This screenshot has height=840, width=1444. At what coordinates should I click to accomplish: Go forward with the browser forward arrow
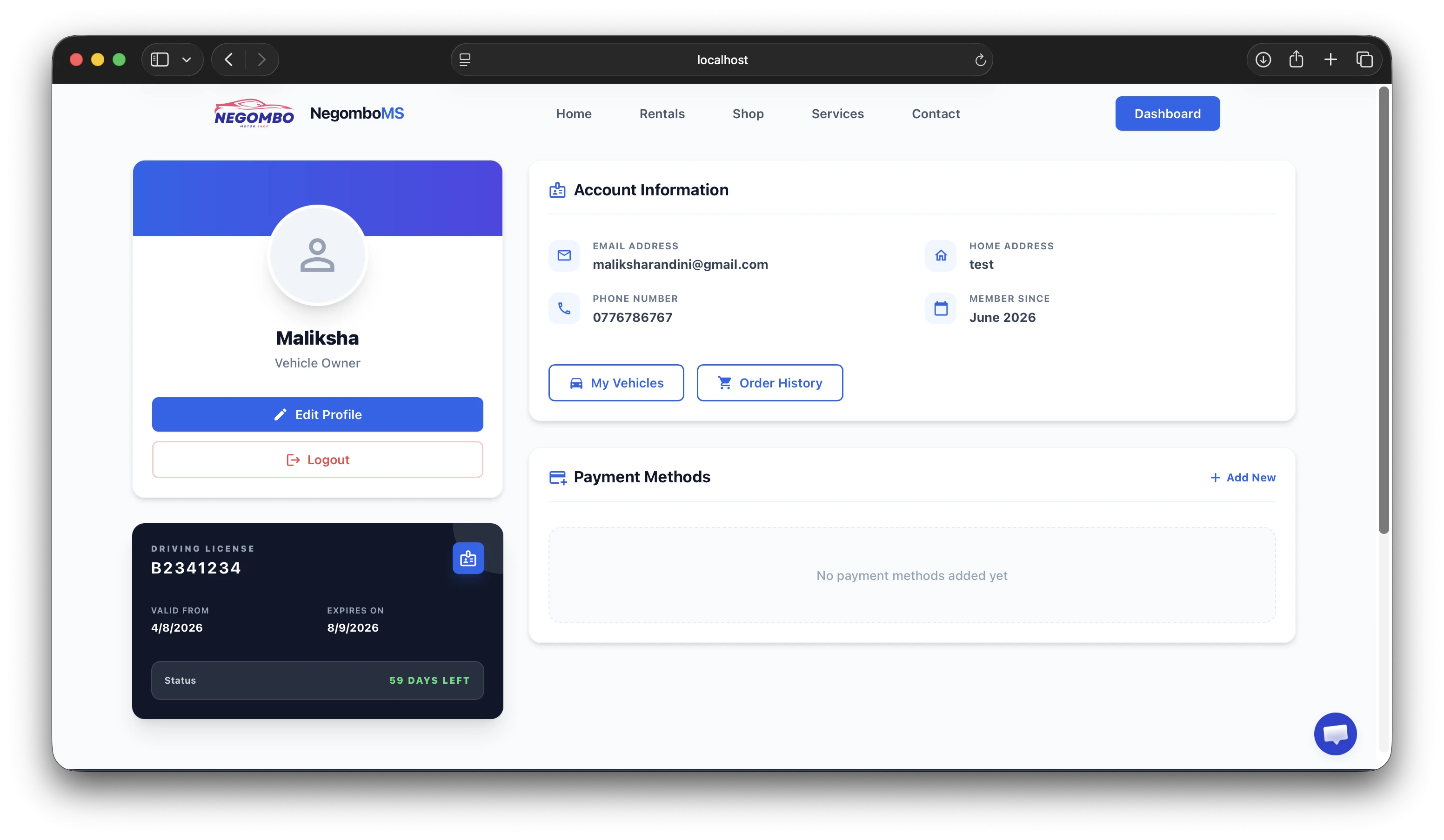click(x=262, y=60)
